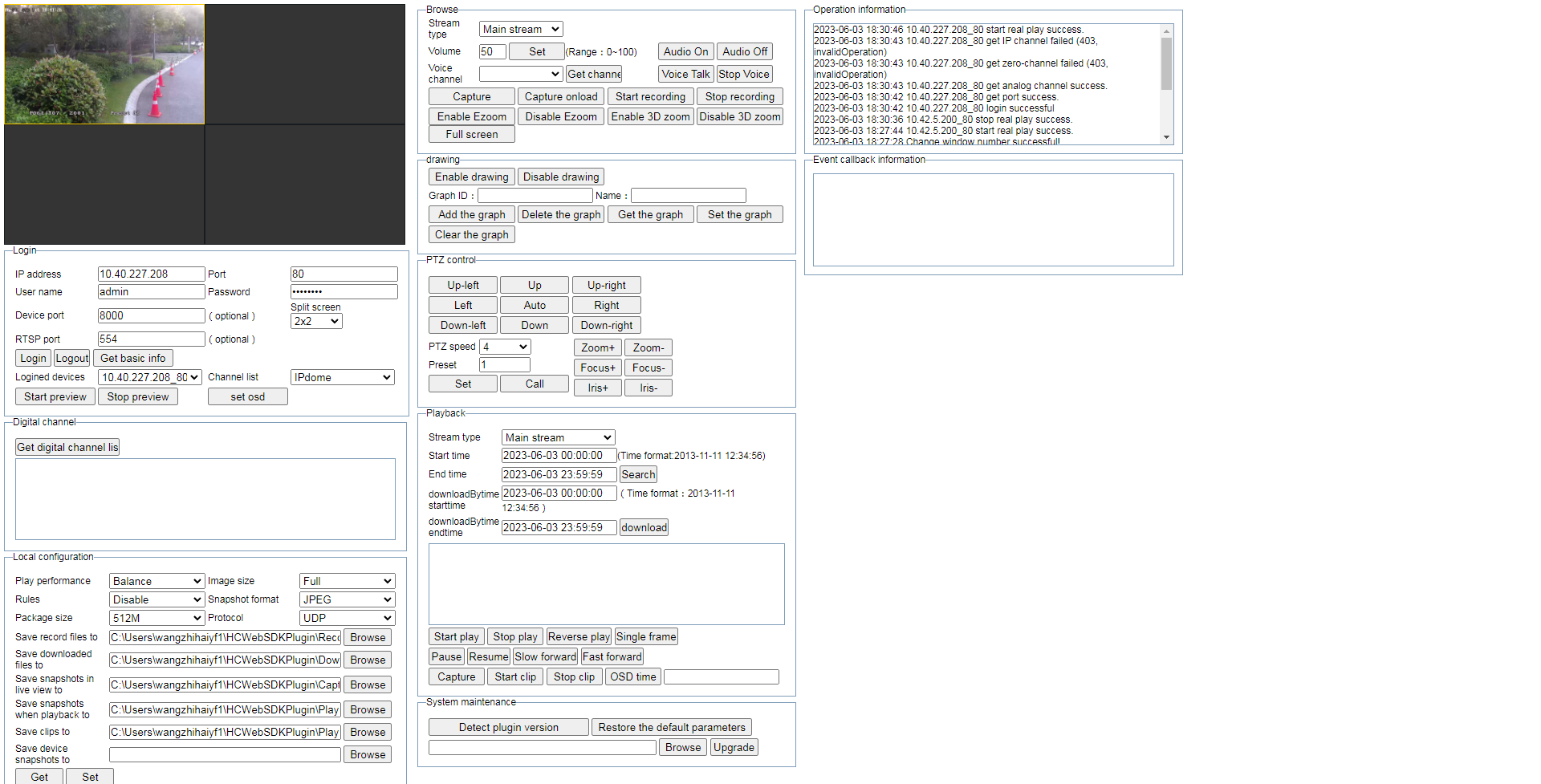This screenshot has height=784, width=1541.
Task: Click the Start preview button
Action: pos(55,396)
